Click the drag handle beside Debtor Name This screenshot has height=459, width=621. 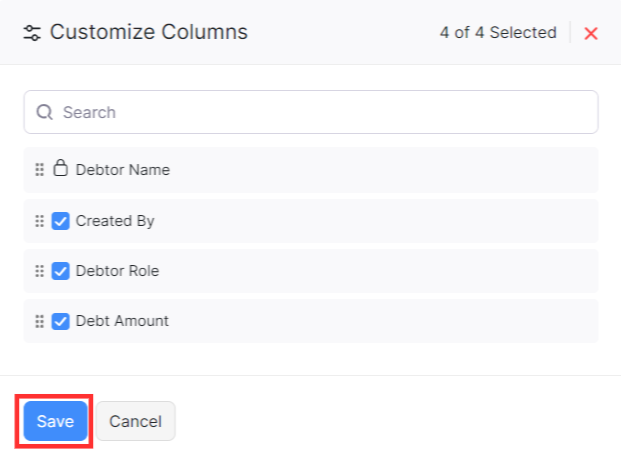coord(40,170)
